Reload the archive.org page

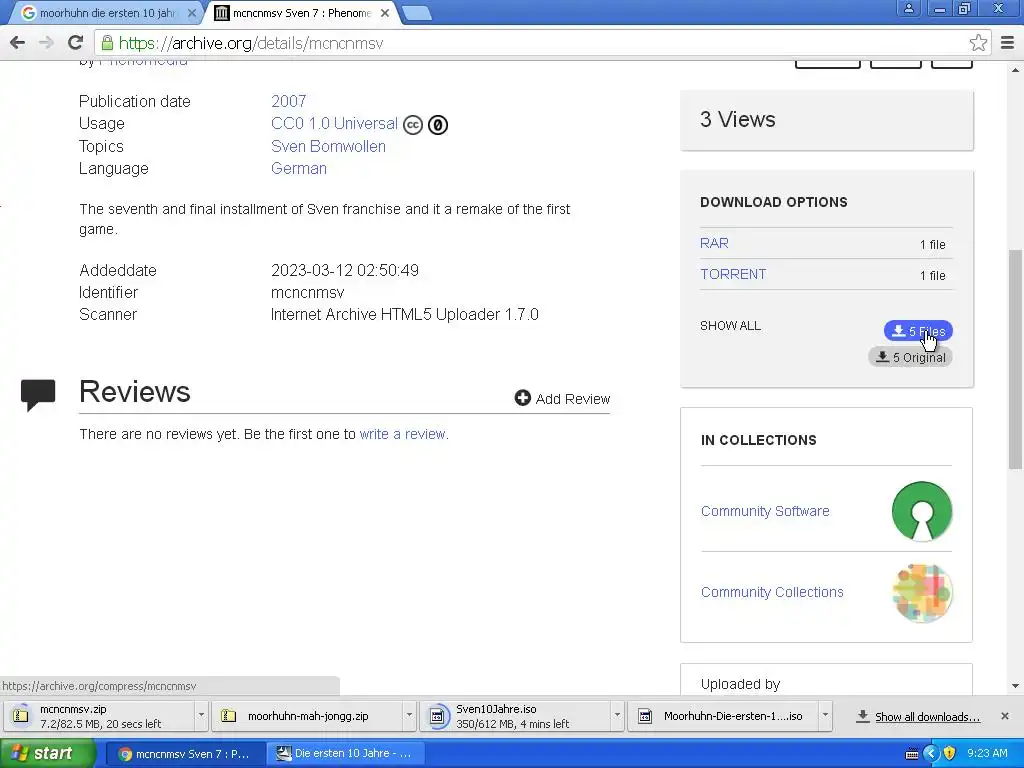(76, 43)
